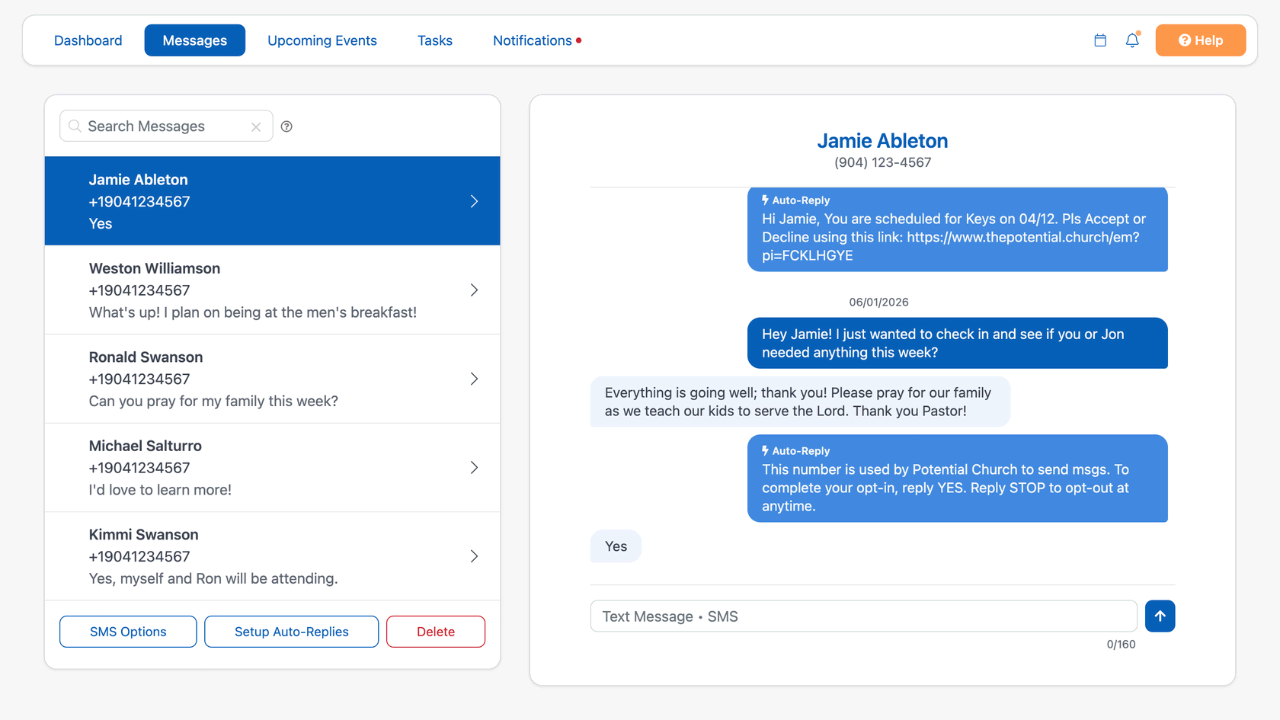Click the 0/160 character counter
This screenshot has width=1280, height=720.
click(x=1121, y=644)
